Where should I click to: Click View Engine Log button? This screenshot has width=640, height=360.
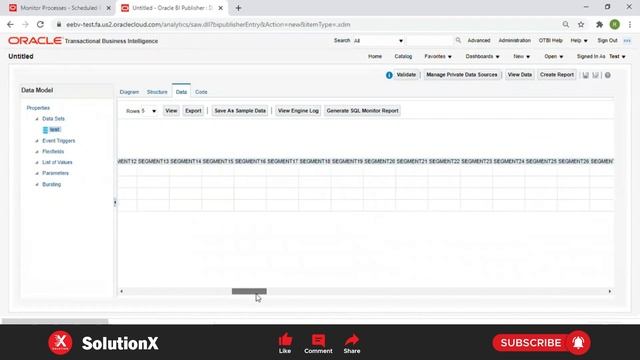click(x=298, y=111)
